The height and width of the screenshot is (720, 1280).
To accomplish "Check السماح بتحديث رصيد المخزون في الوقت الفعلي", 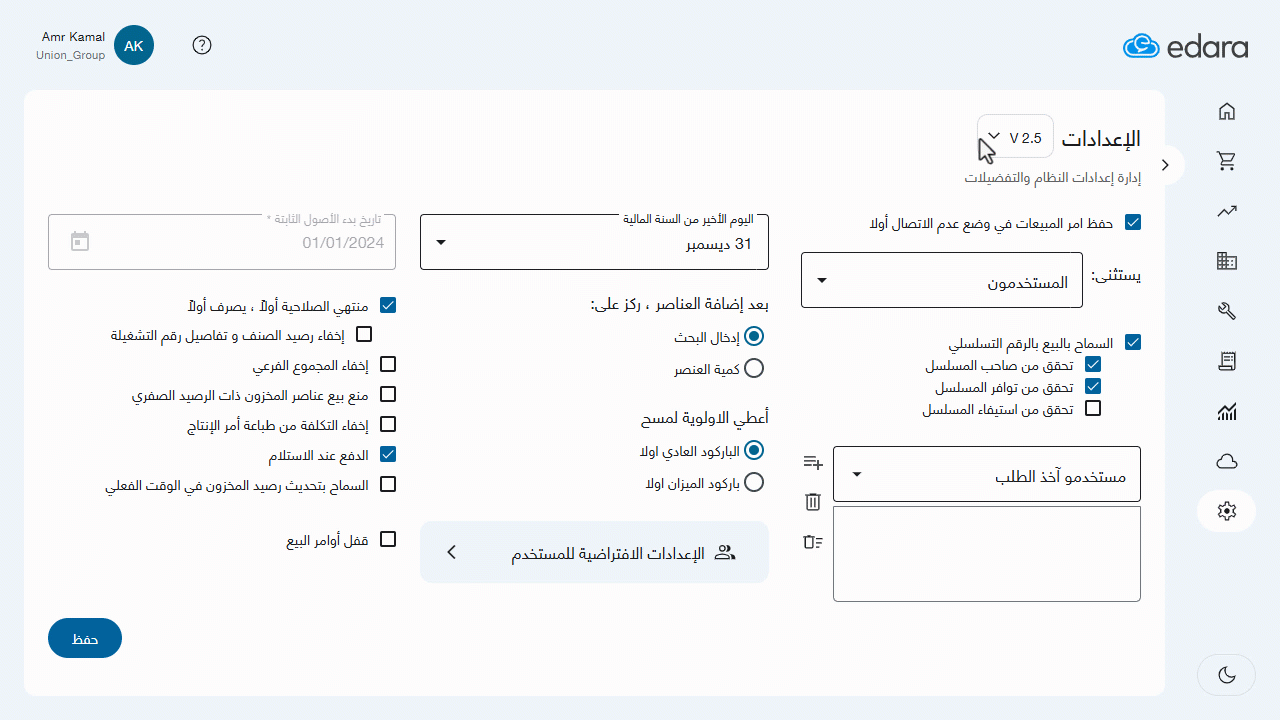I will (388, 484).
